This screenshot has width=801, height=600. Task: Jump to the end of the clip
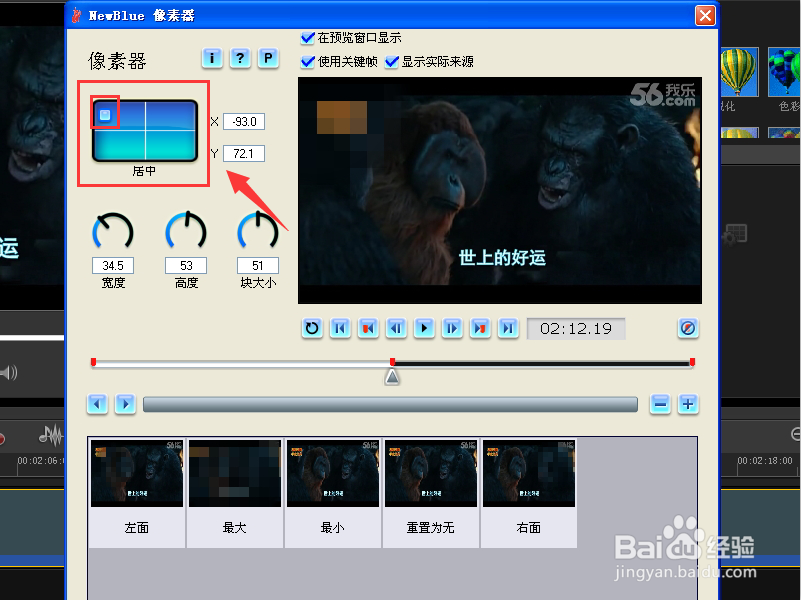click(x=508, y=328)
